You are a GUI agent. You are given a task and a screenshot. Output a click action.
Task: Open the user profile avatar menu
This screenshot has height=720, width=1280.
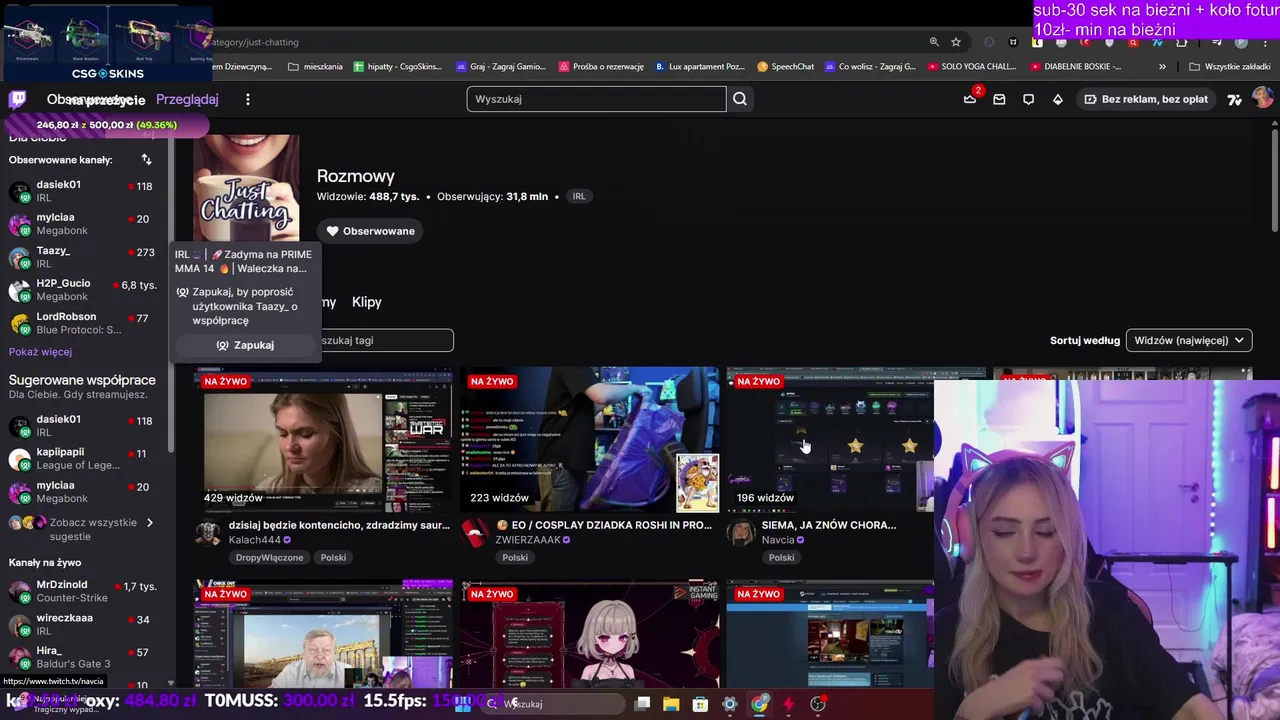tap(1262, 98)
